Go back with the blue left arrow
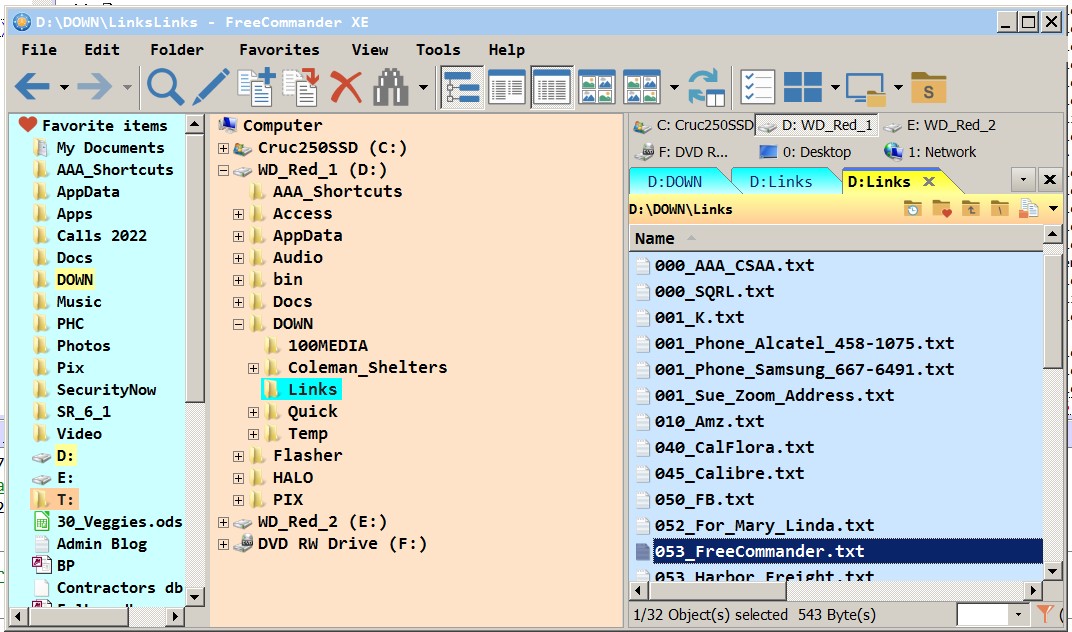The image size is (1072, 632). tap(32, 87)
